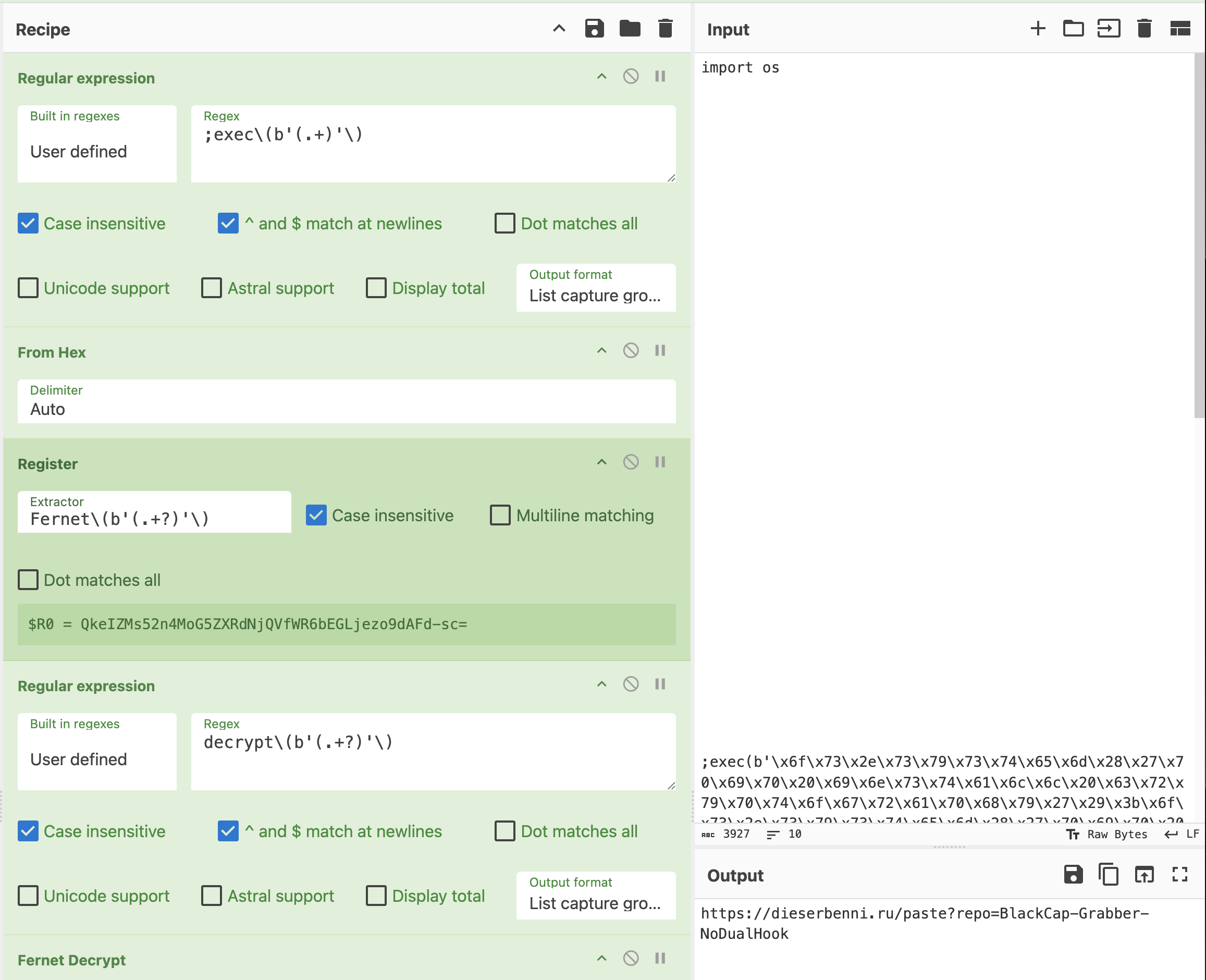The height and width of the screenshot is (980, 1206).
Task: Open Output format dropdown in first regex
Action: click(x=596, y=288)
